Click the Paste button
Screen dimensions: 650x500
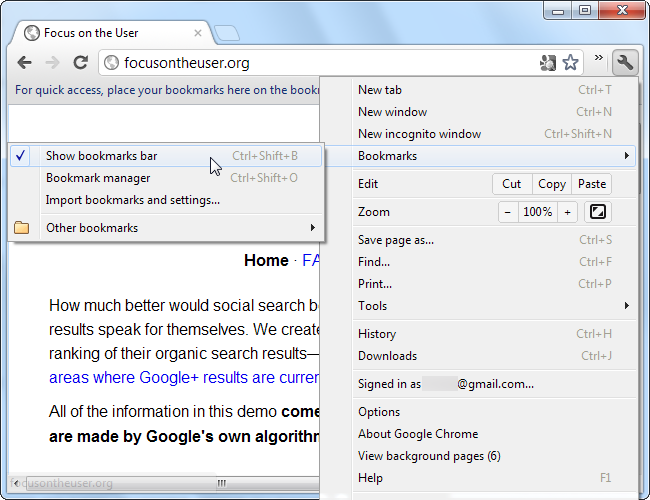[x=592, y=184]
